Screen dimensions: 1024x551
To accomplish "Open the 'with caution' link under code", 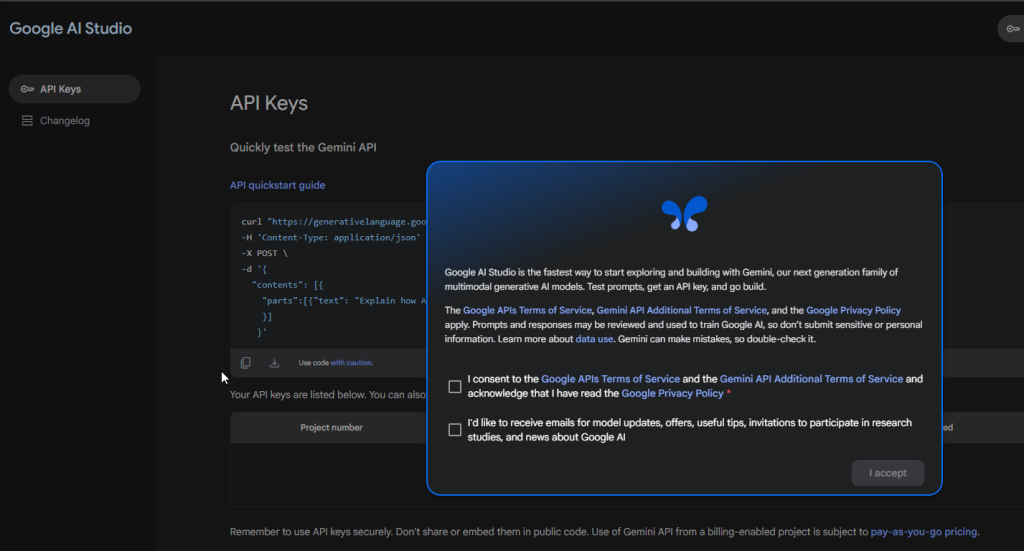I will [x=351, y=363].
